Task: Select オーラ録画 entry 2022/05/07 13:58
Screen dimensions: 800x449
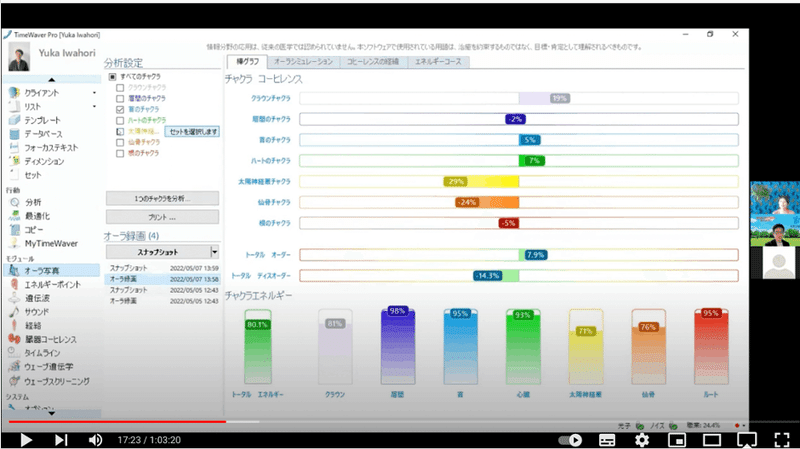Action: pyautogui.click(x=163, y=279)
